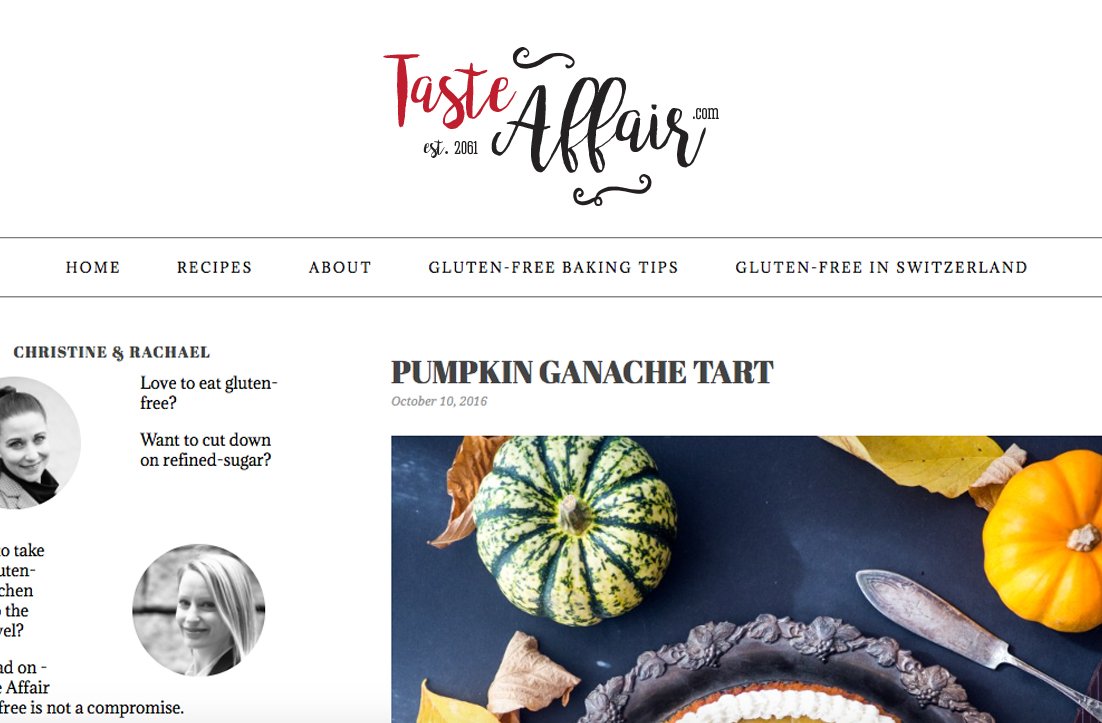1102x723 pixels.
Task: Open the Recipes menu item
Action: [x=214, y=268]
